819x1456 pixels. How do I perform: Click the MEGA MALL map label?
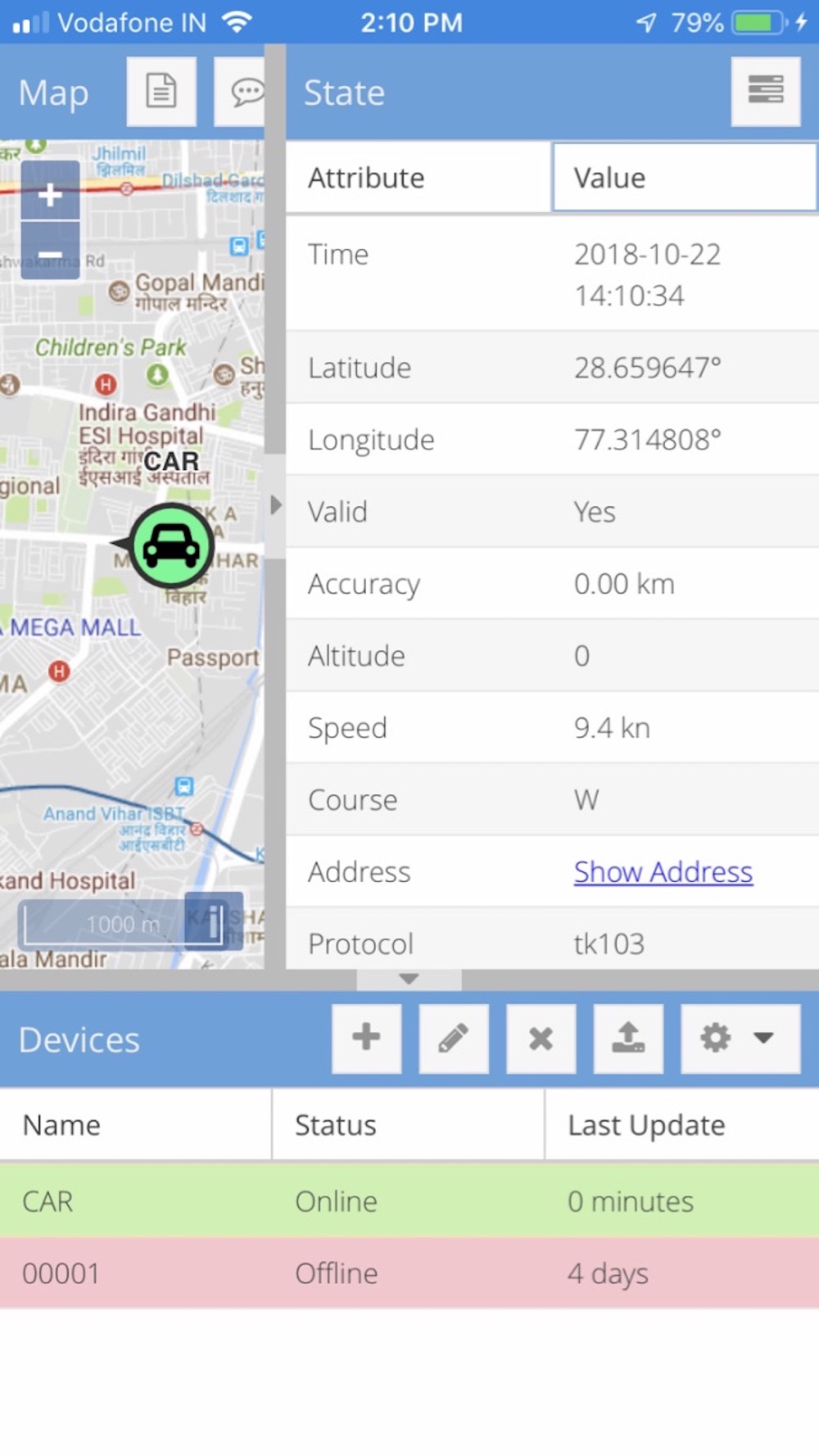click(75, 628)
